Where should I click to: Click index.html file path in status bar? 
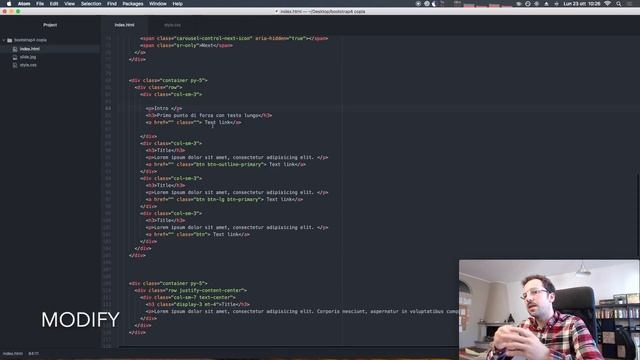pos(13,353)
